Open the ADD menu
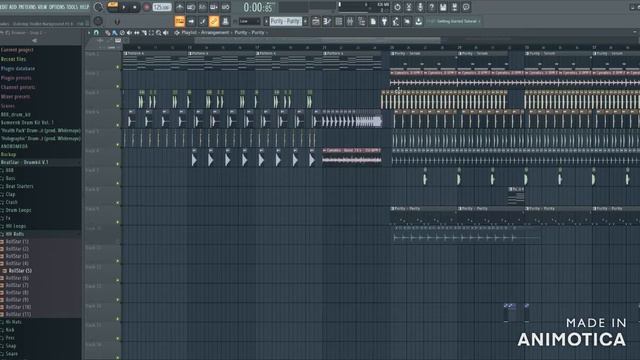This screenshot has height=360, width=640. click(13, 7)
